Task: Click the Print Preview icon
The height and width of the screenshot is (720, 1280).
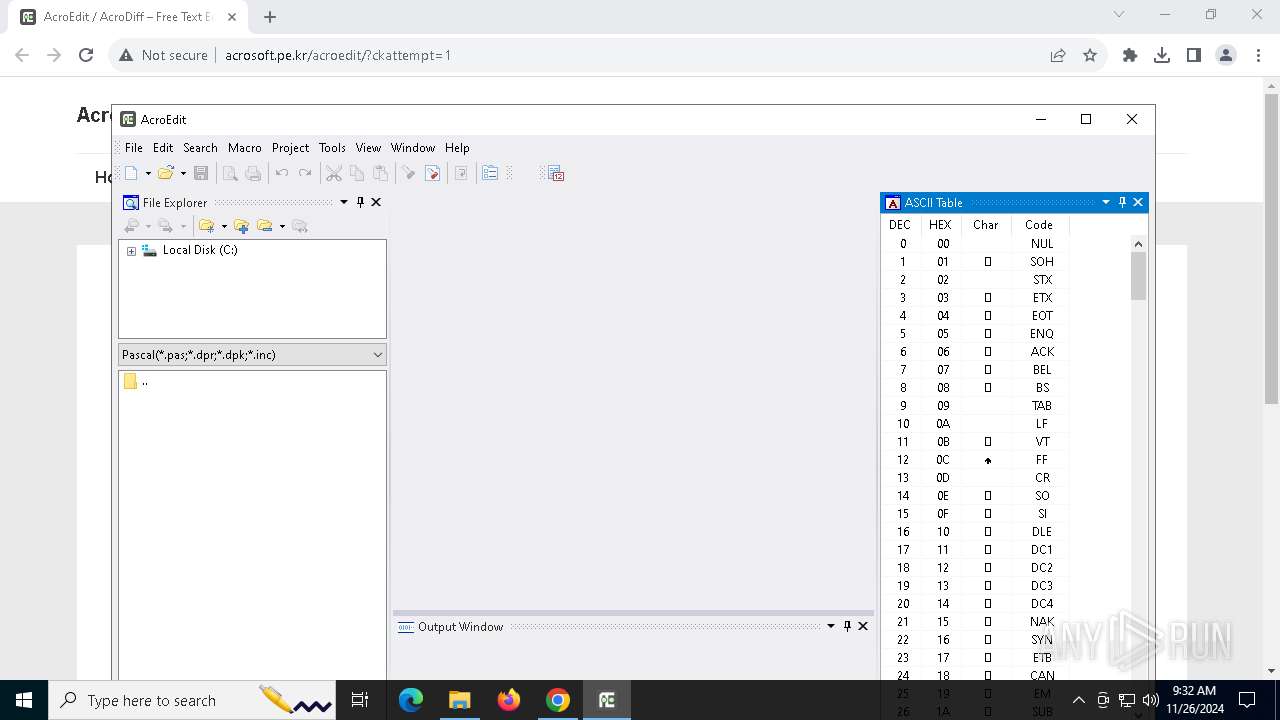Action: 230,173
